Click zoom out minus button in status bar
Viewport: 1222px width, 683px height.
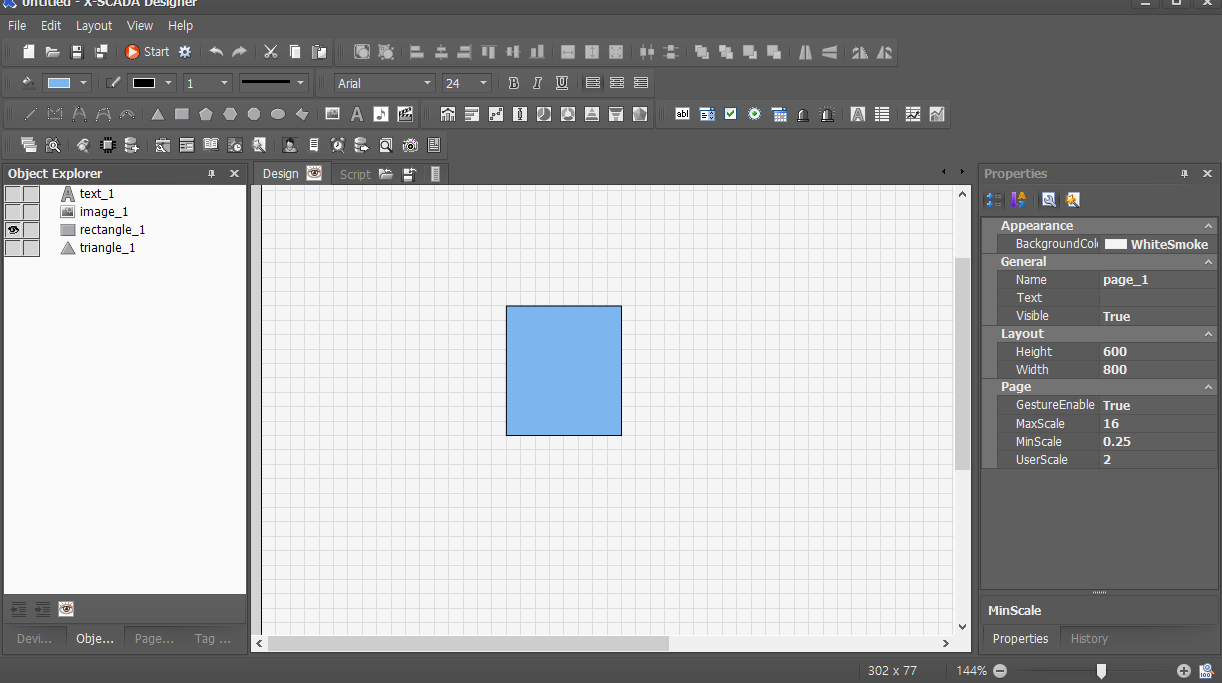(x=999, y=671)
